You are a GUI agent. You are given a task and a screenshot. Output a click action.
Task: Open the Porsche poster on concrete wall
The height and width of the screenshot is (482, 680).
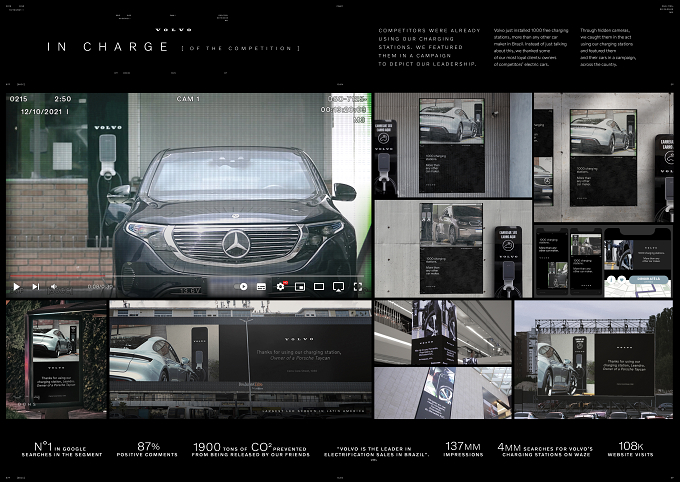click(604, 157)
